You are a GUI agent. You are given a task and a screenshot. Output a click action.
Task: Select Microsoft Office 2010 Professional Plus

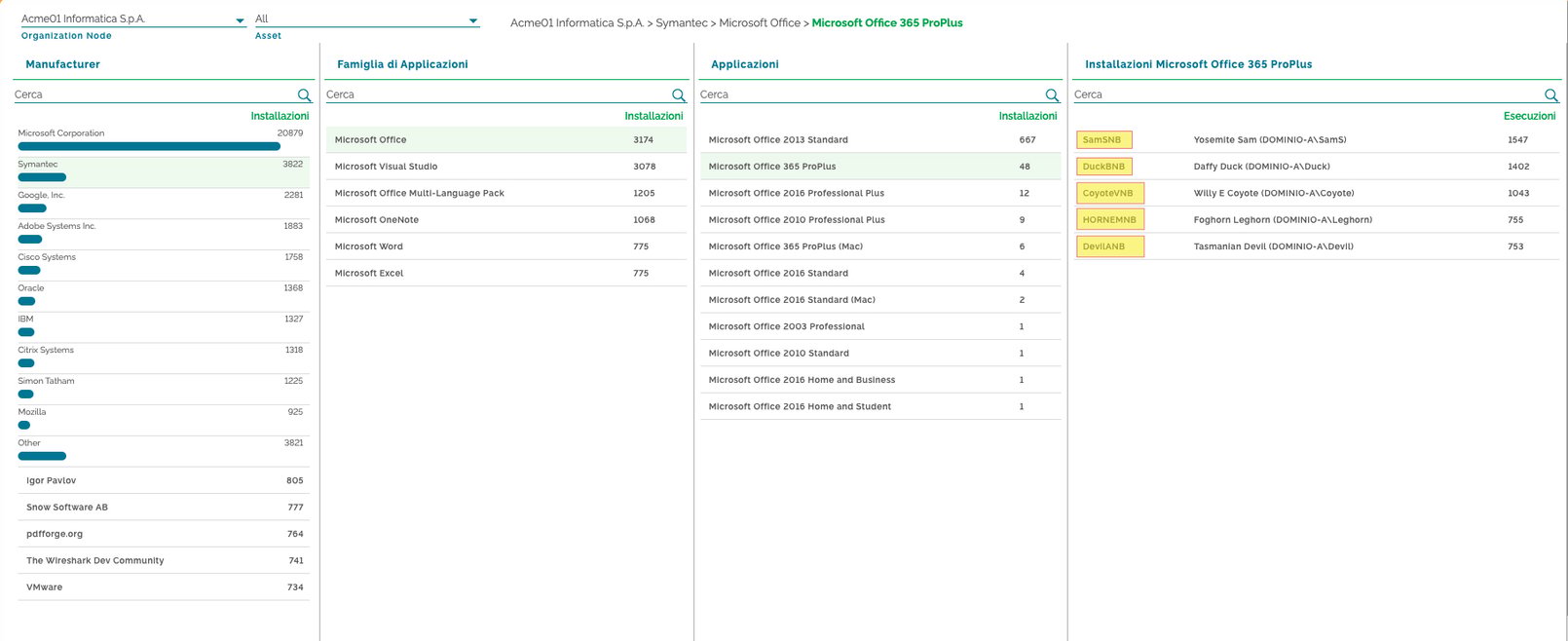(x=880, y=220)
